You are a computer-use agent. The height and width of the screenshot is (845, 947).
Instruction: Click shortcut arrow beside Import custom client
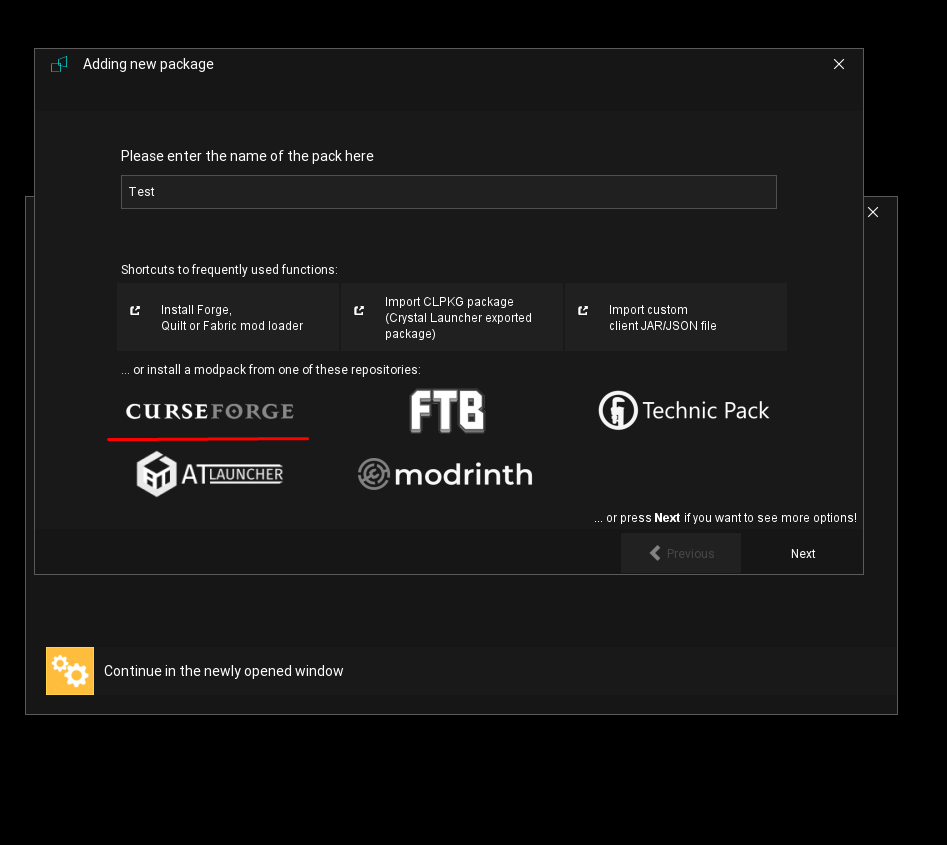click(x=583, y=310)
